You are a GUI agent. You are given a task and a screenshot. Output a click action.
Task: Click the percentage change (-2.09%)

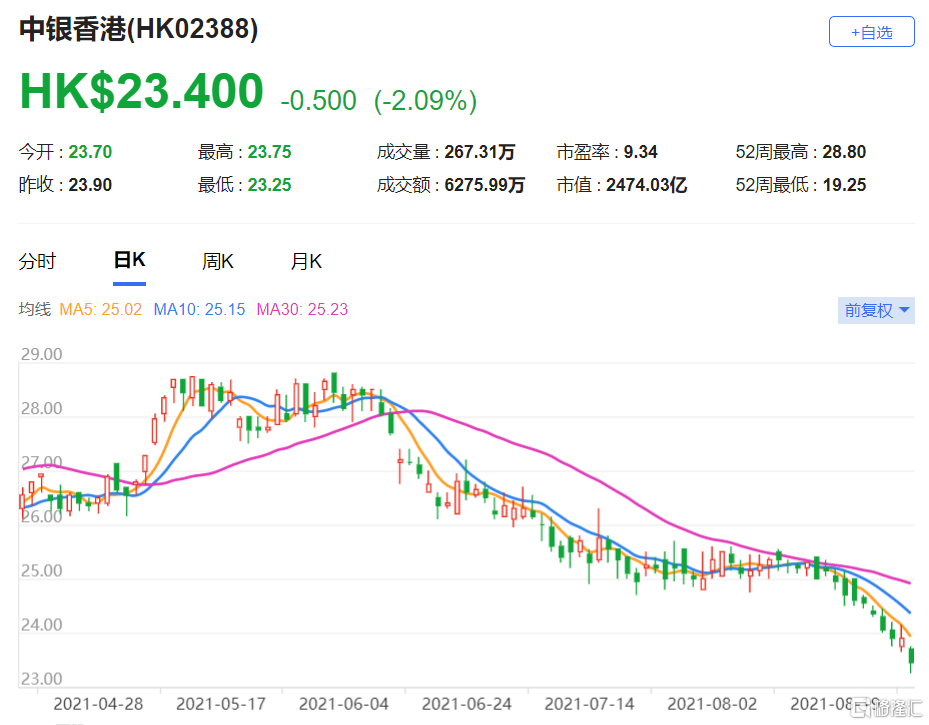425,101
